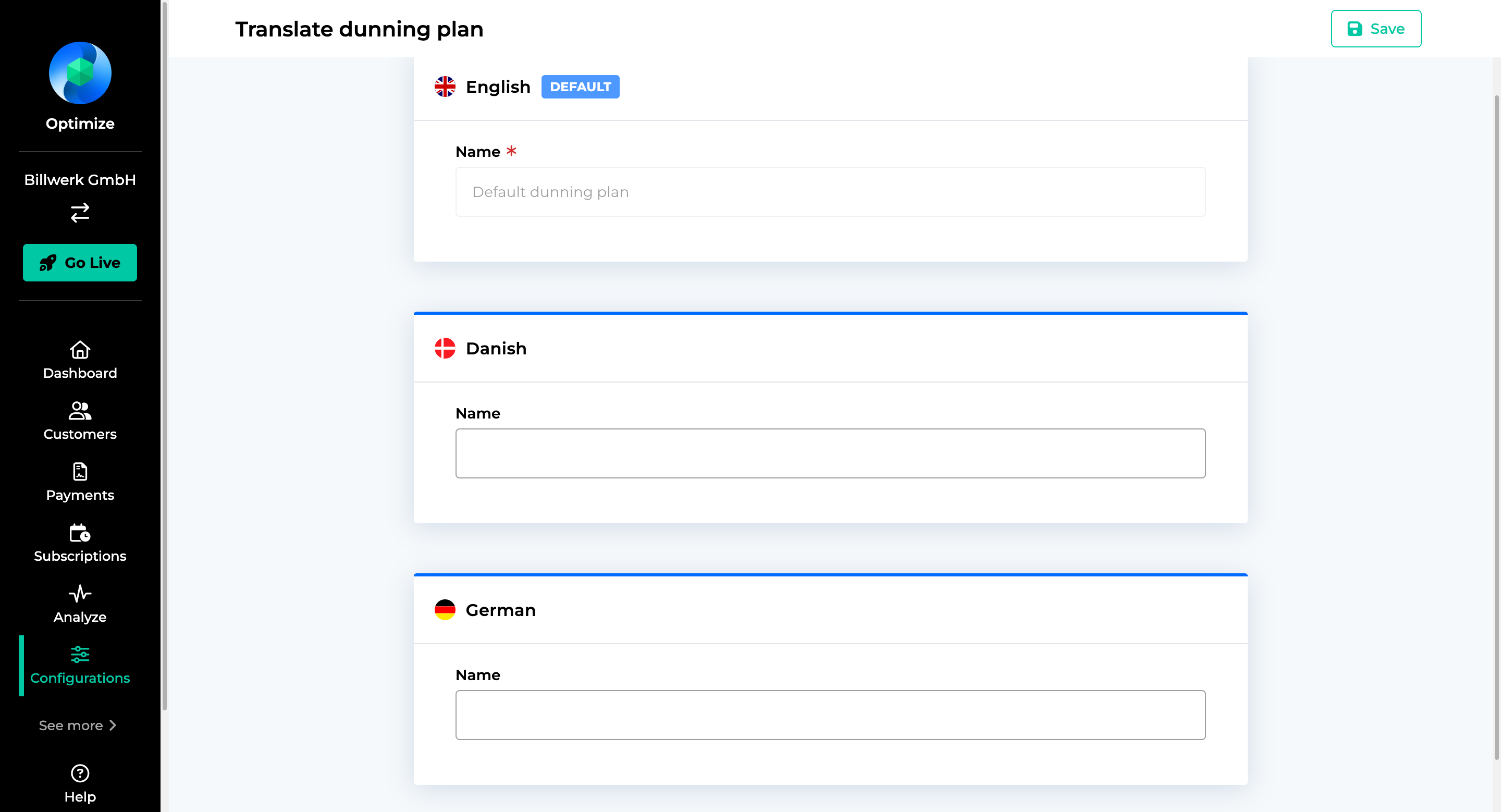
Task: Click the Danish flag icon
Action: (x=445, y=348)
